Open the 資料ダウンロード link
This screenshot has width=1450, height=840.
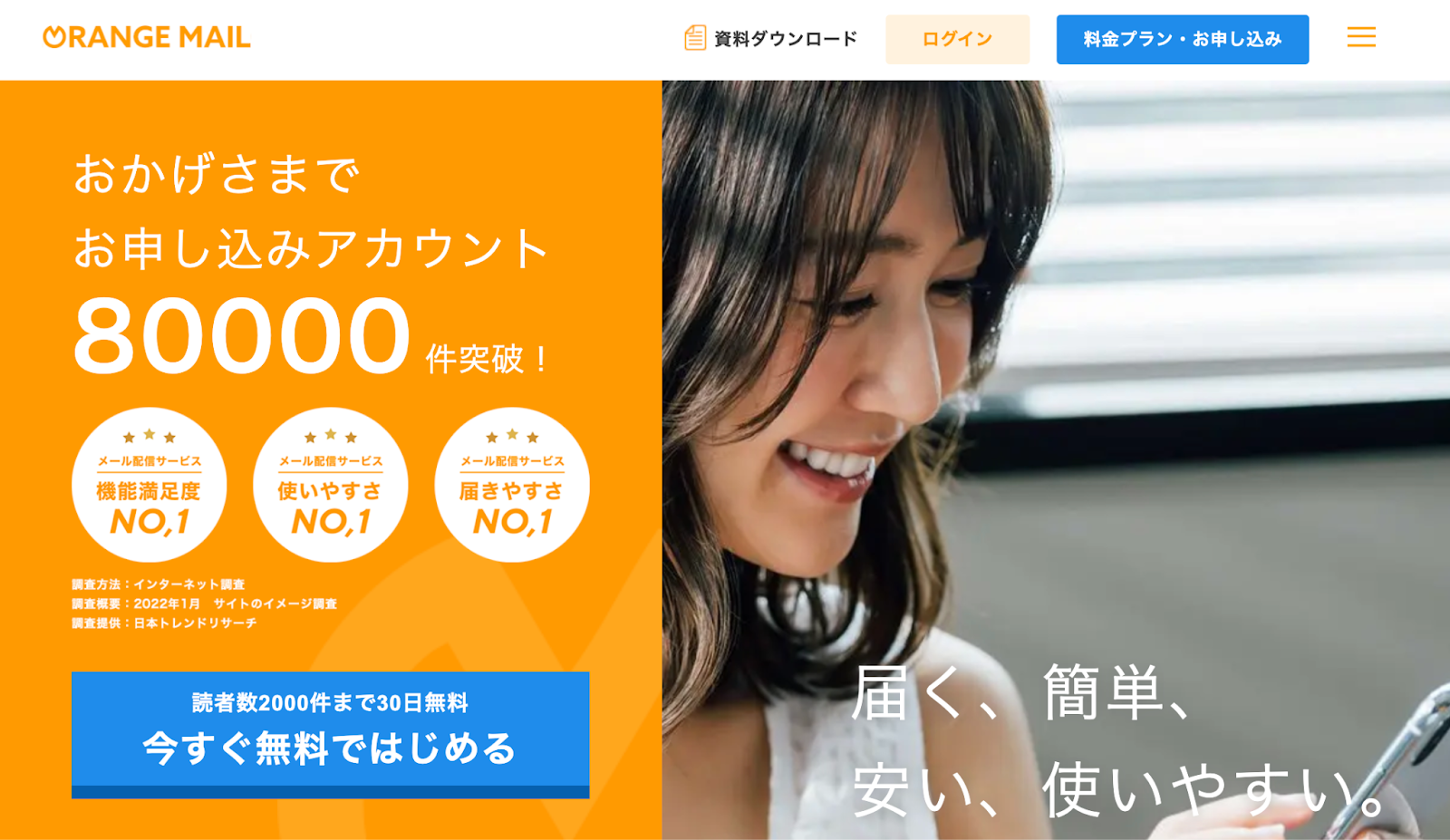[x=770, y=39]
